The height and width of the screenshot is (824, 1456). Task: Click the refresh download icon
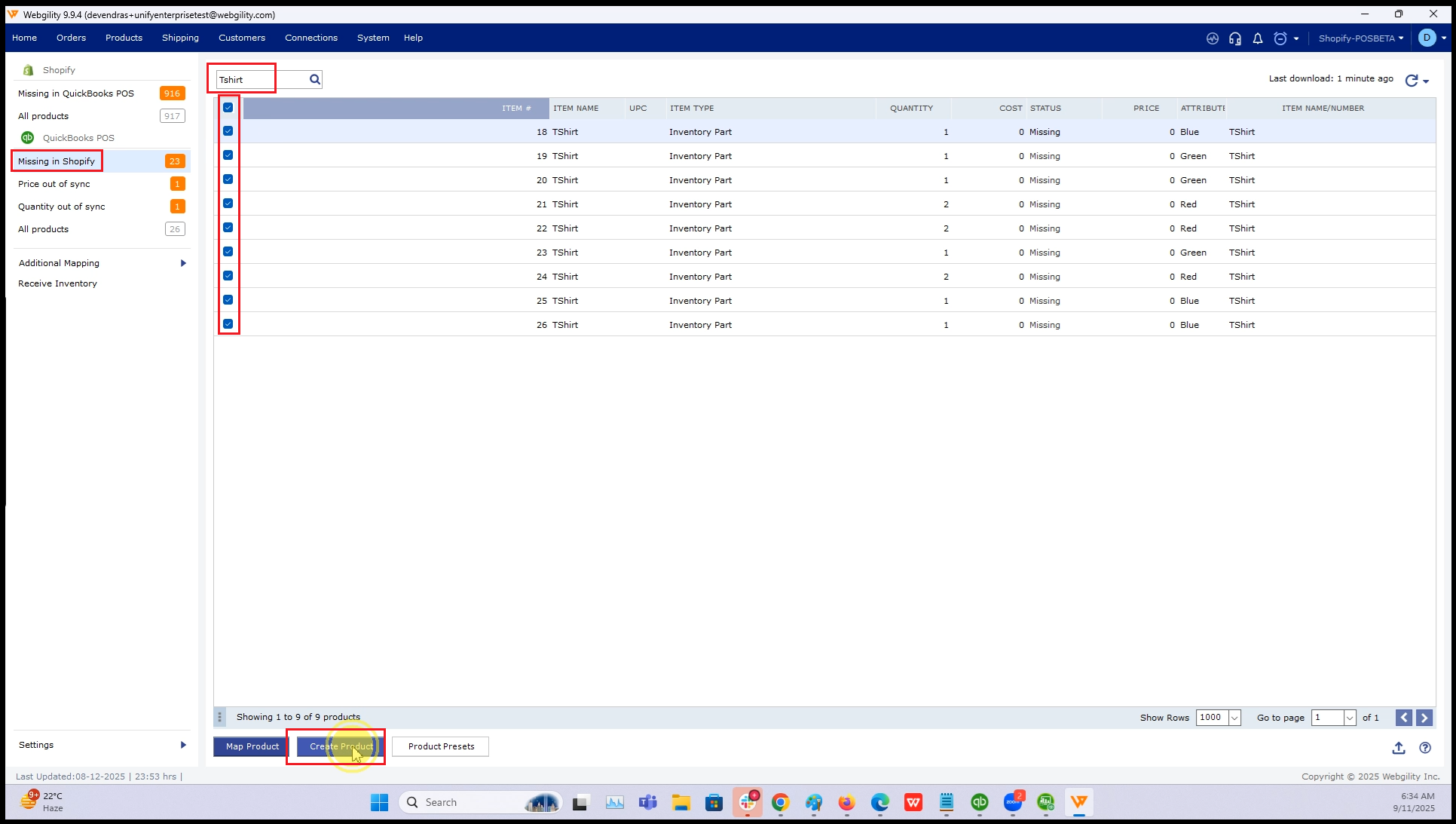click(x=1412, y=80)
